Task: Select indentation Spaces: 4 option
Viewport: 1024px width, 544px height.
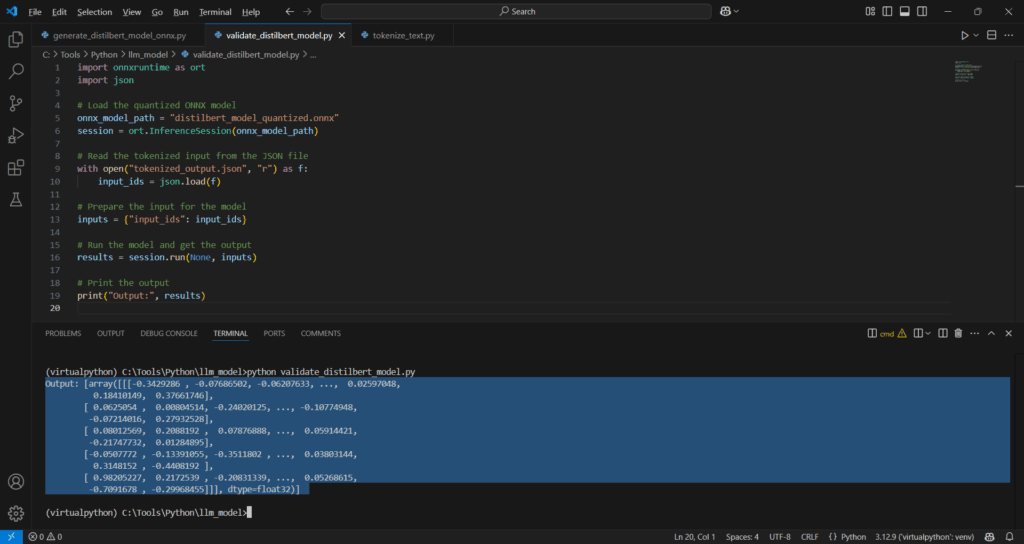Action: pos(742,537)
